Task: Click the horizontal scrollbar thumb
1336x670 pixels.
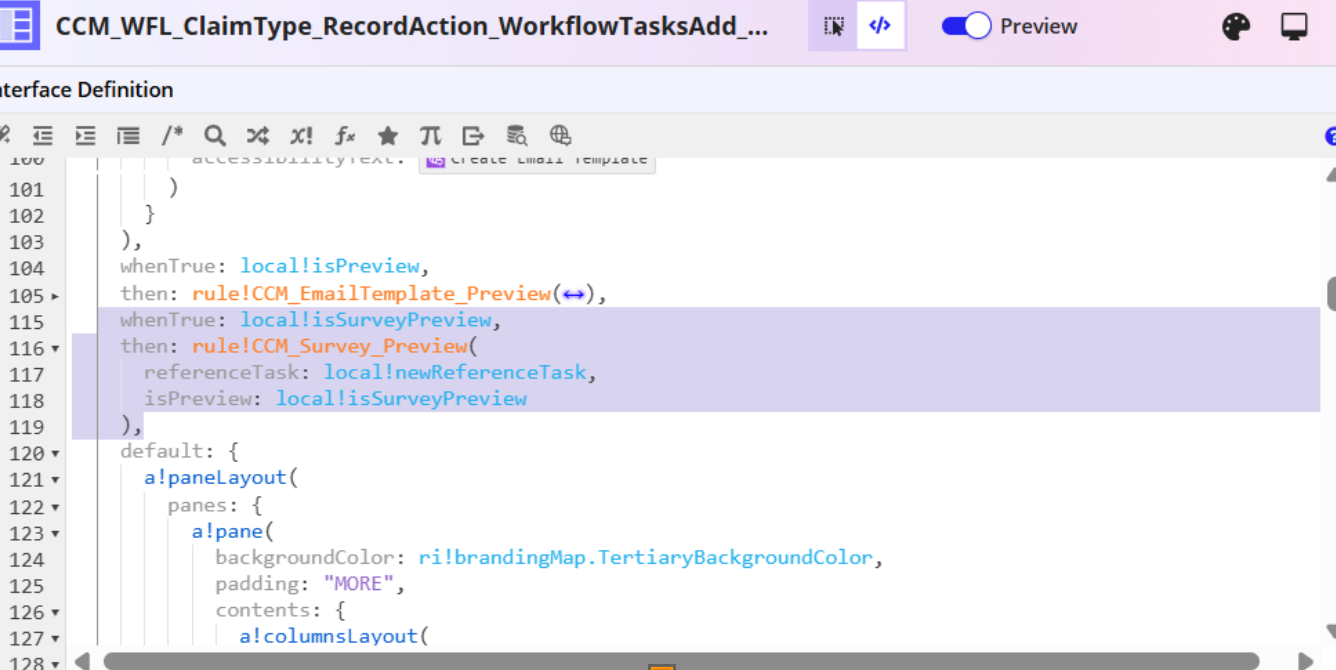Action: coord(680,661)
